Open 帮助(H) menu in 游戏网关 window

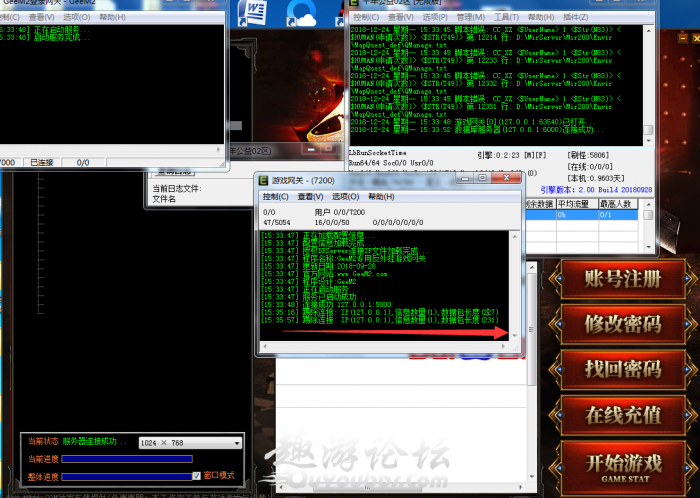click(381, 197)
